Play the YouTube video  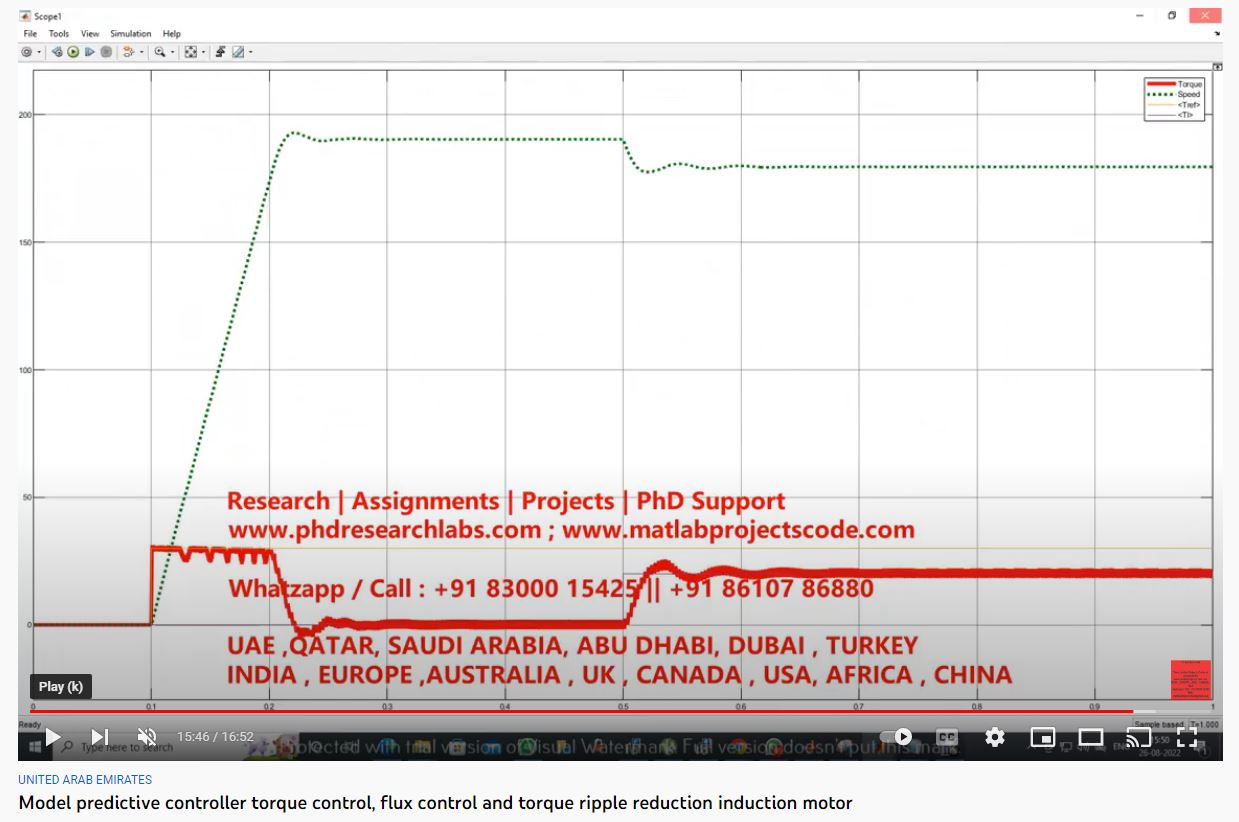tap(53, 737)
